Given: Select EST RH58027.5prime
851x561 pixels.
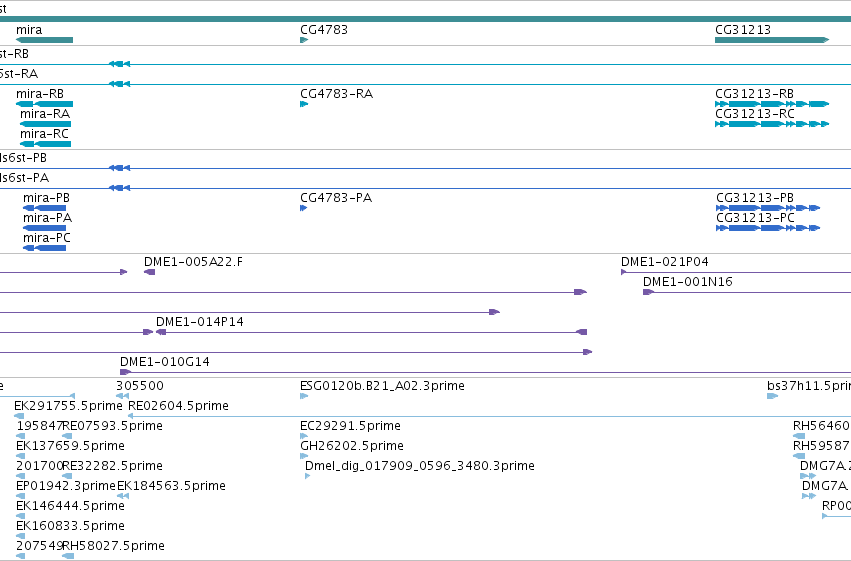Looking at the screenshot, I should pyautogui.click(x=68, y=556).
